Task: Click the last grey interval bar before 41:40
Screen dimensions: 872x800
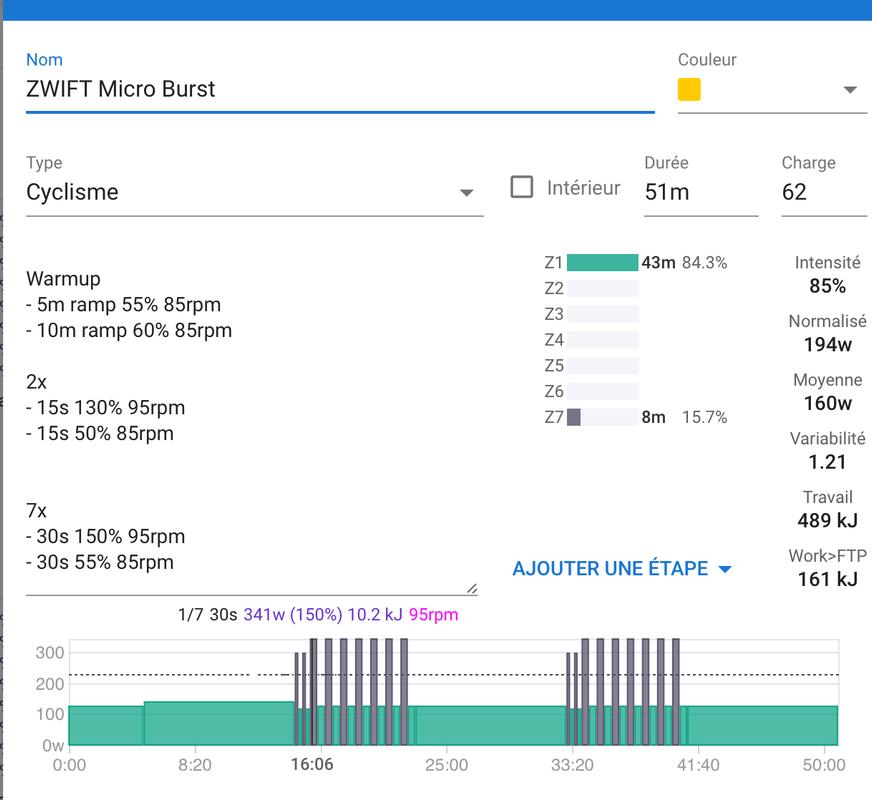Action: (x=676, y=692)
